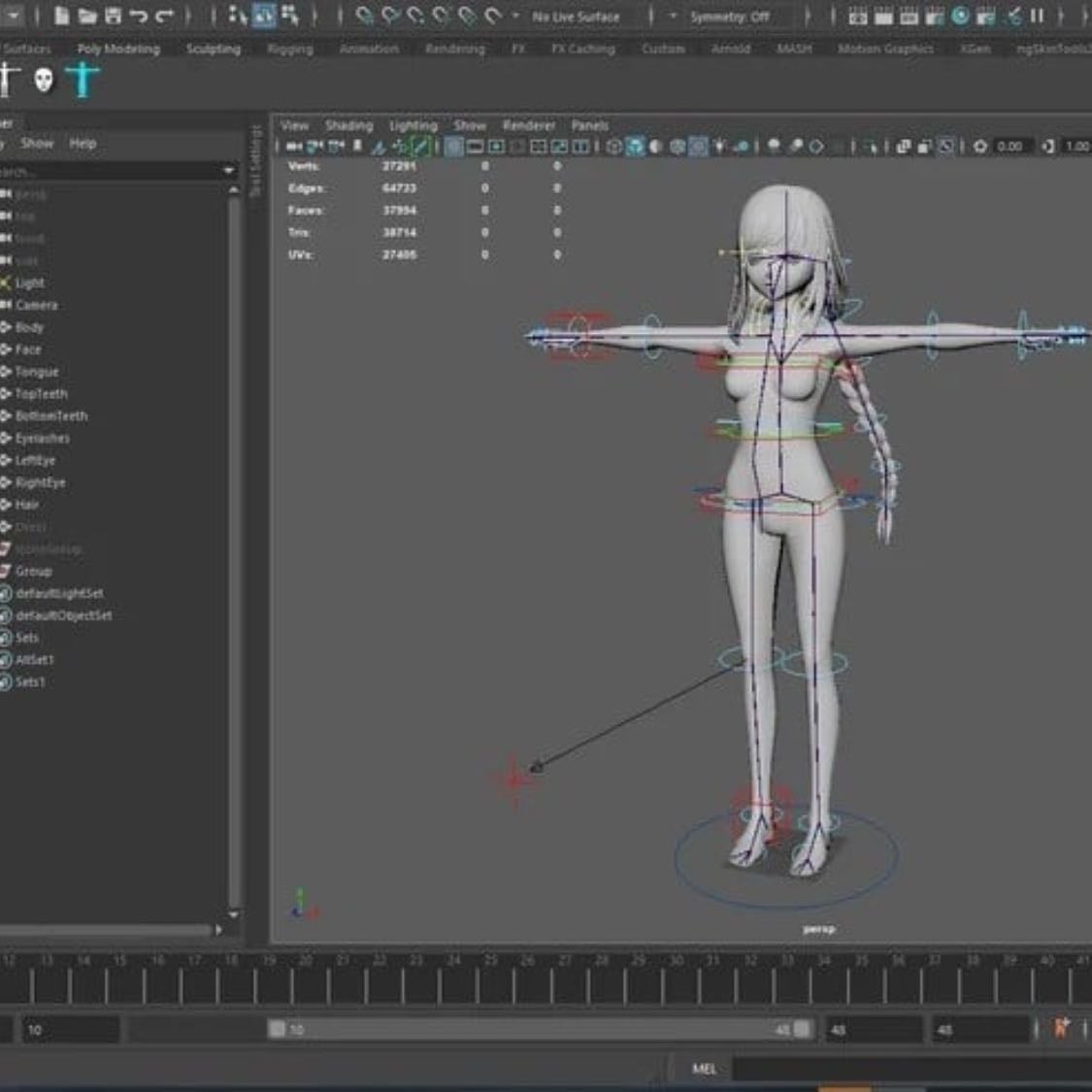The image size is (1092, 1092).
Task: Click the animation start time field showing 10
Action: pos(71,1029)
